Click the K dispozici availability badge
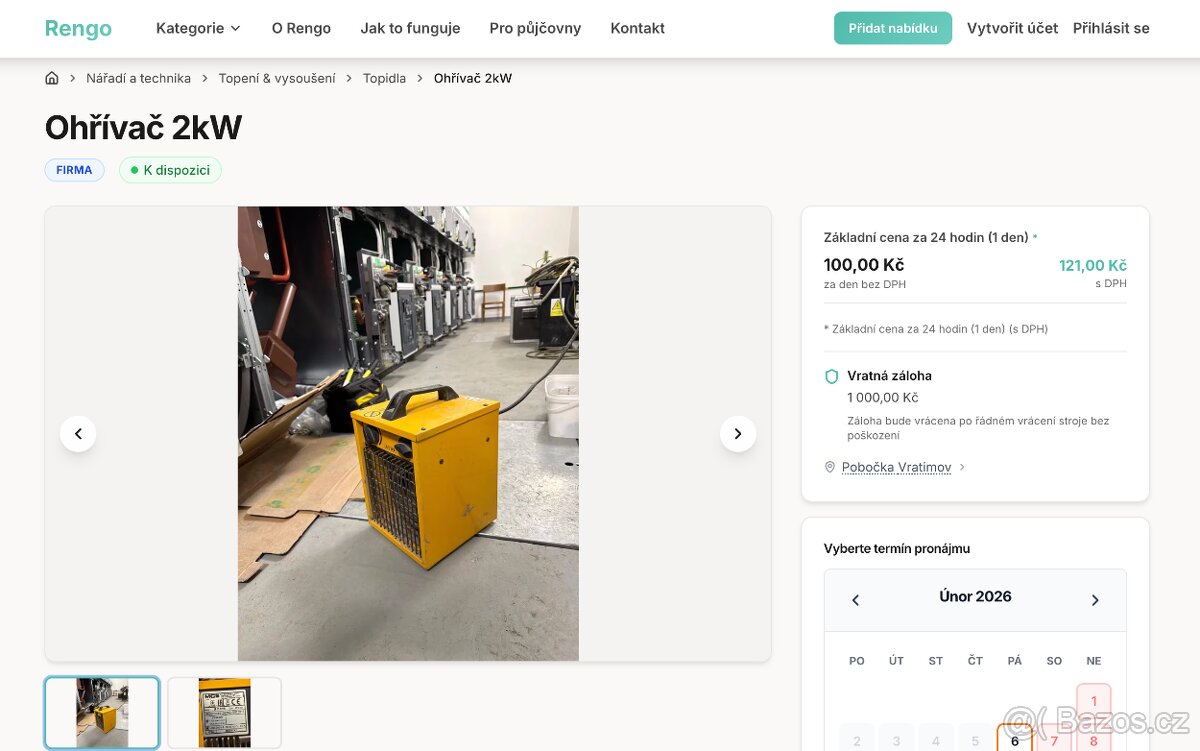The image size is (1200, 751). pos(170,170)
